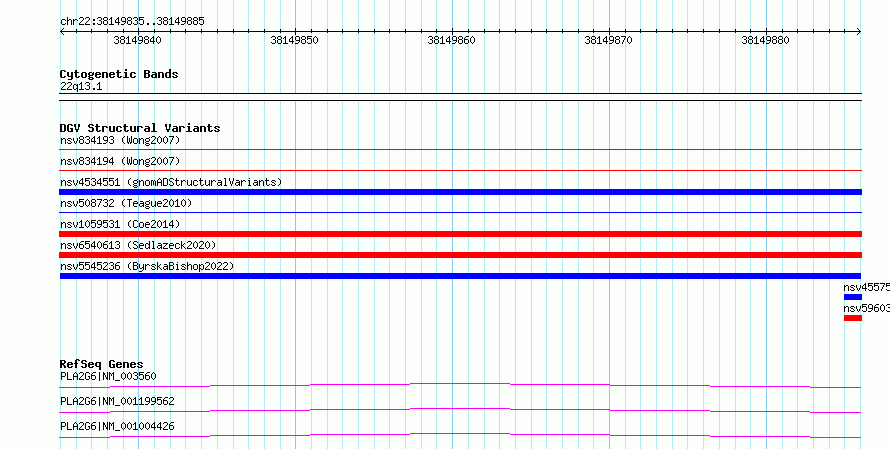The image size is (890, 449).
Task: Click the DGV Structural Variants track title
Action: 140,128
